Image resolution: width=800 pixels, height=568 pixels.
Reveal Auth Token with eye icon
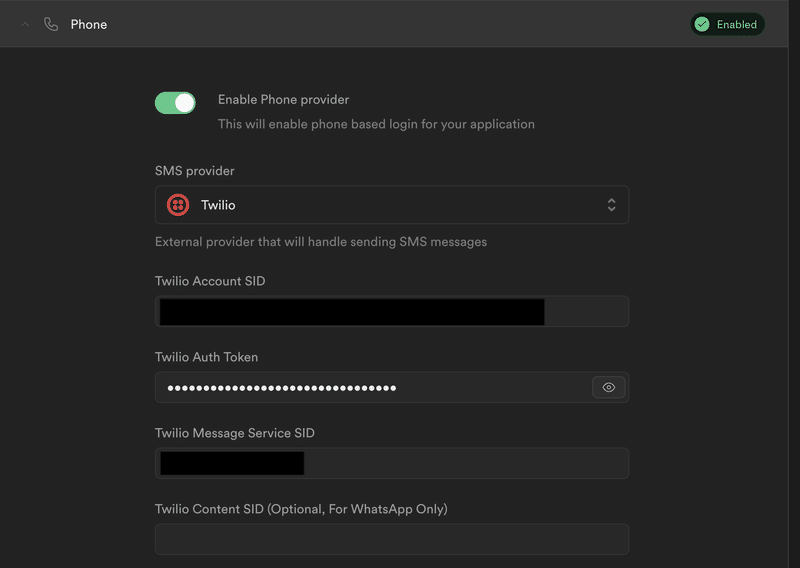[x=609, y=387]
